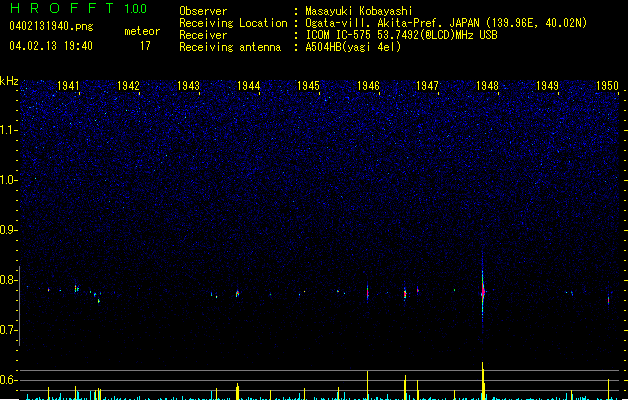Click the 1948 time marker

(x=487, y=85)
